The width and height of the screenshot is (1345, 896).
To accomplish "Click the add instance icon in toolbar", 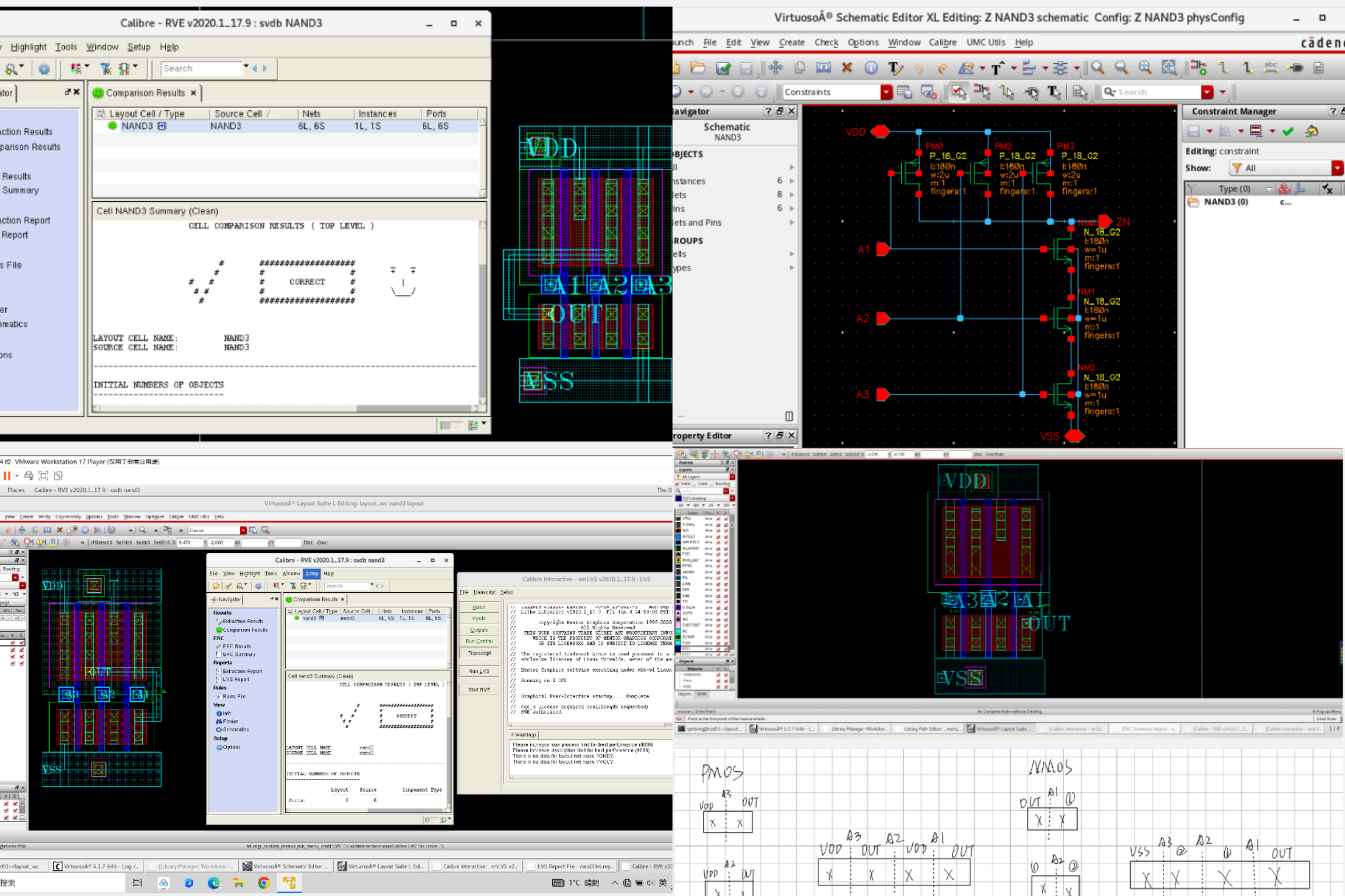I will [1199, 68].
